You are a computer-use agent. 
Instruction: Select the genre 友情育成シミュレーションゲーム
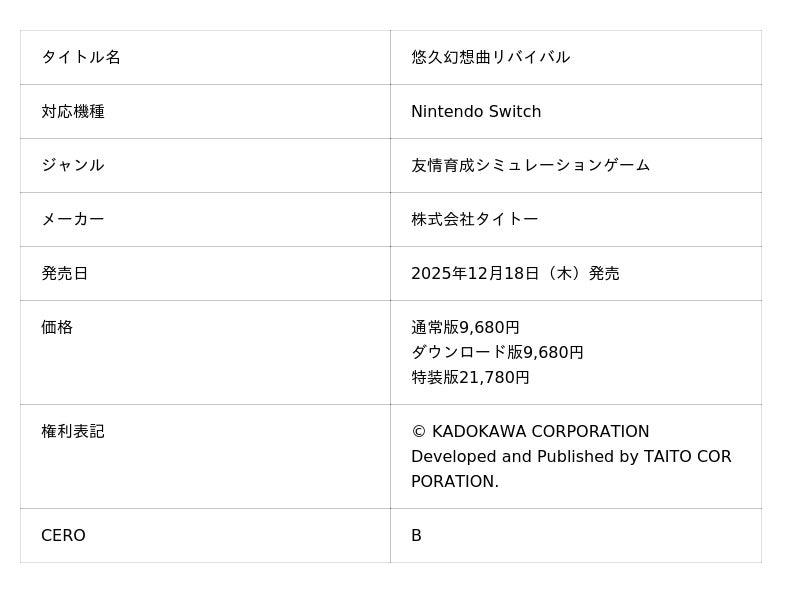point(530,165)
